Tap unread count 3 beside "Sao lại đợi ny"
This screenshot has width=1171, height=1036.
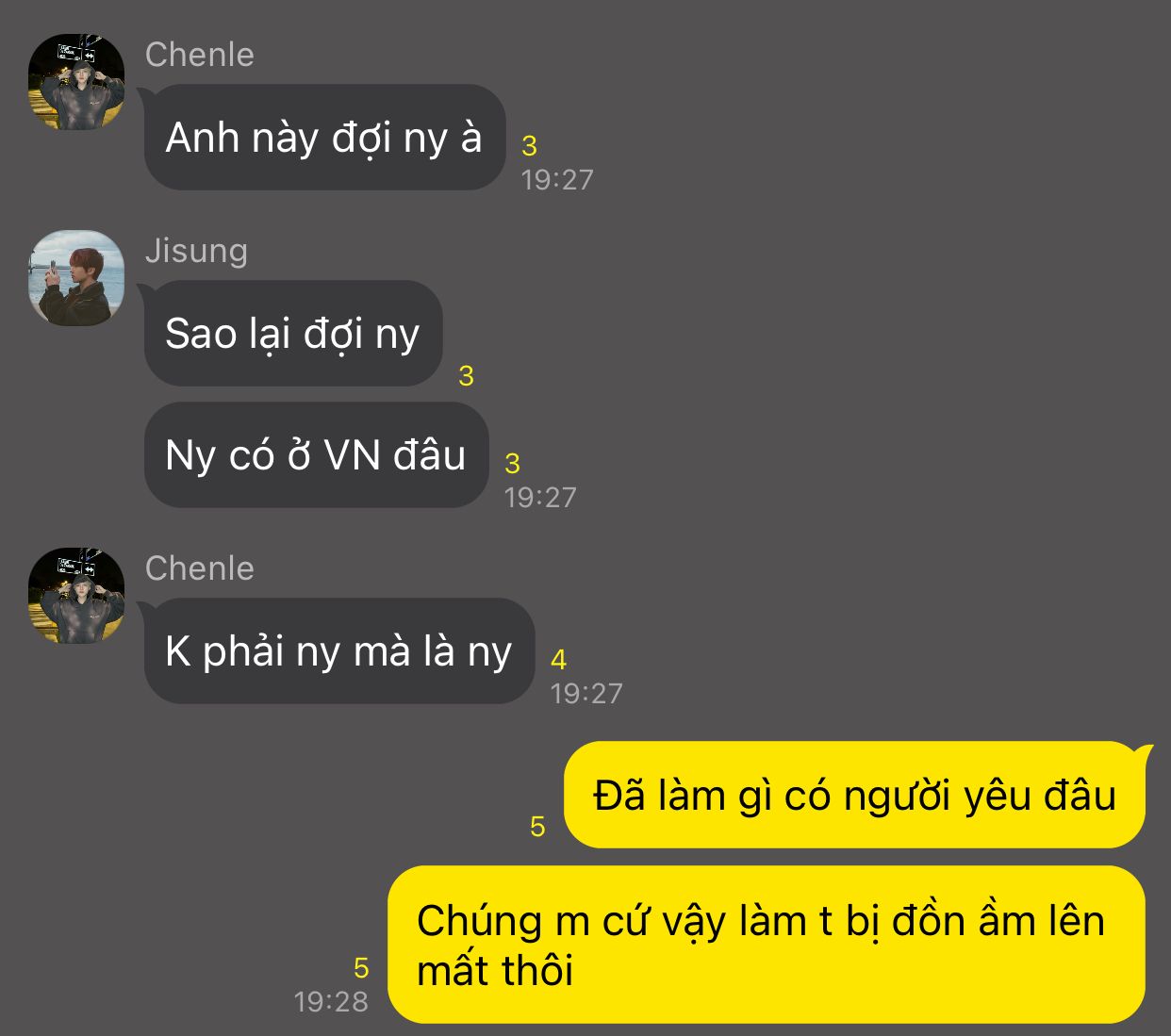pos(466,376)
